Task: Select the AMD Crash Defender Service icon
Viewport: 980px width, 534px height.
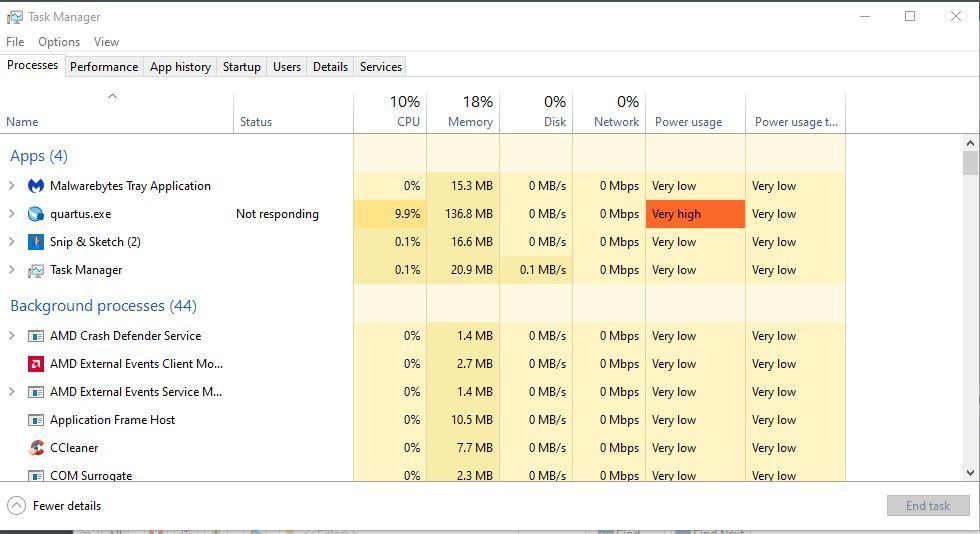Action: pyautogui.click(x=36, y=336)
